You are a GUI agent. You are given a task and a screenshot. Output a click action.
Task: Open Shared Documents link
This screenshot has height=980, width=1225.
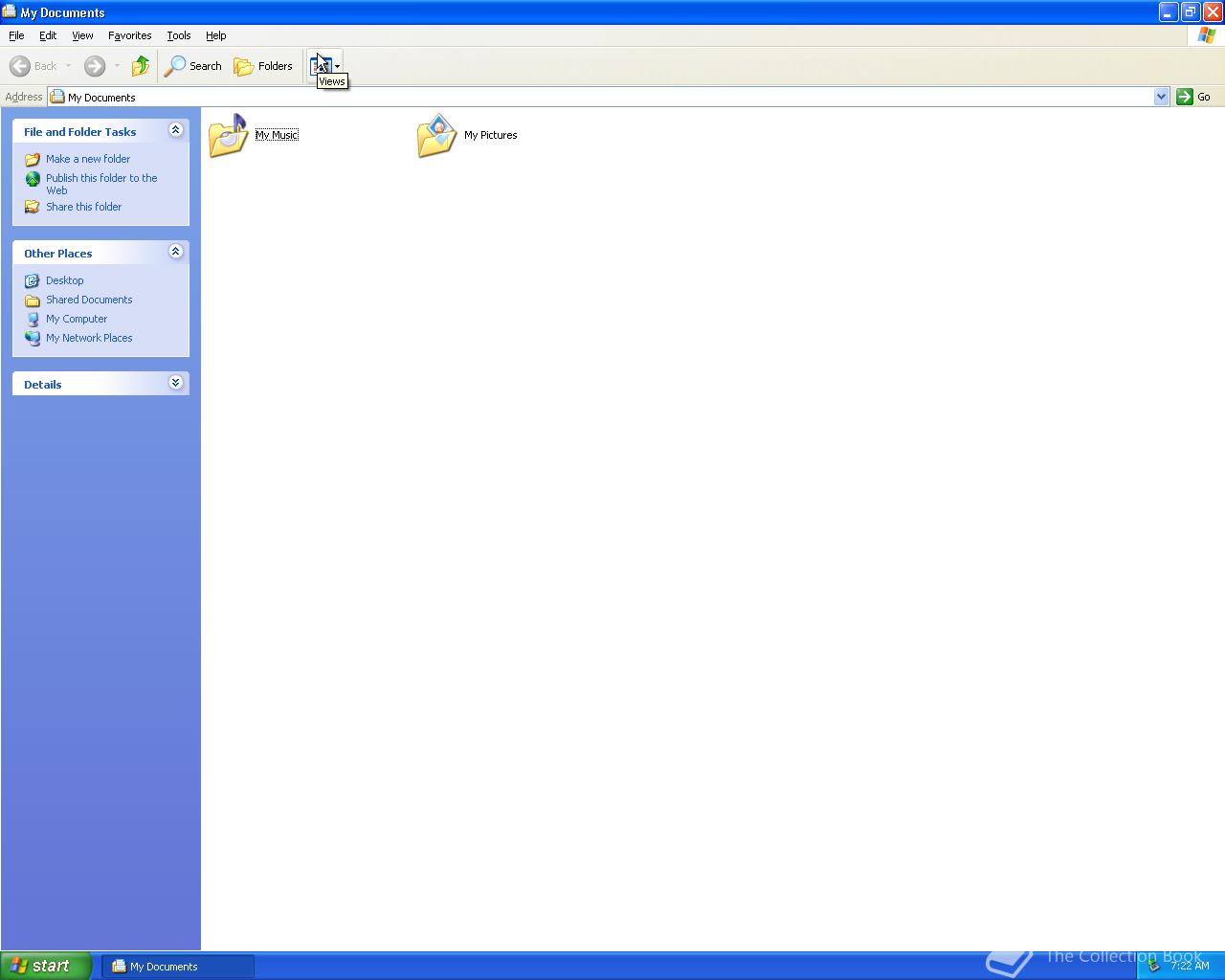(89, 300)
